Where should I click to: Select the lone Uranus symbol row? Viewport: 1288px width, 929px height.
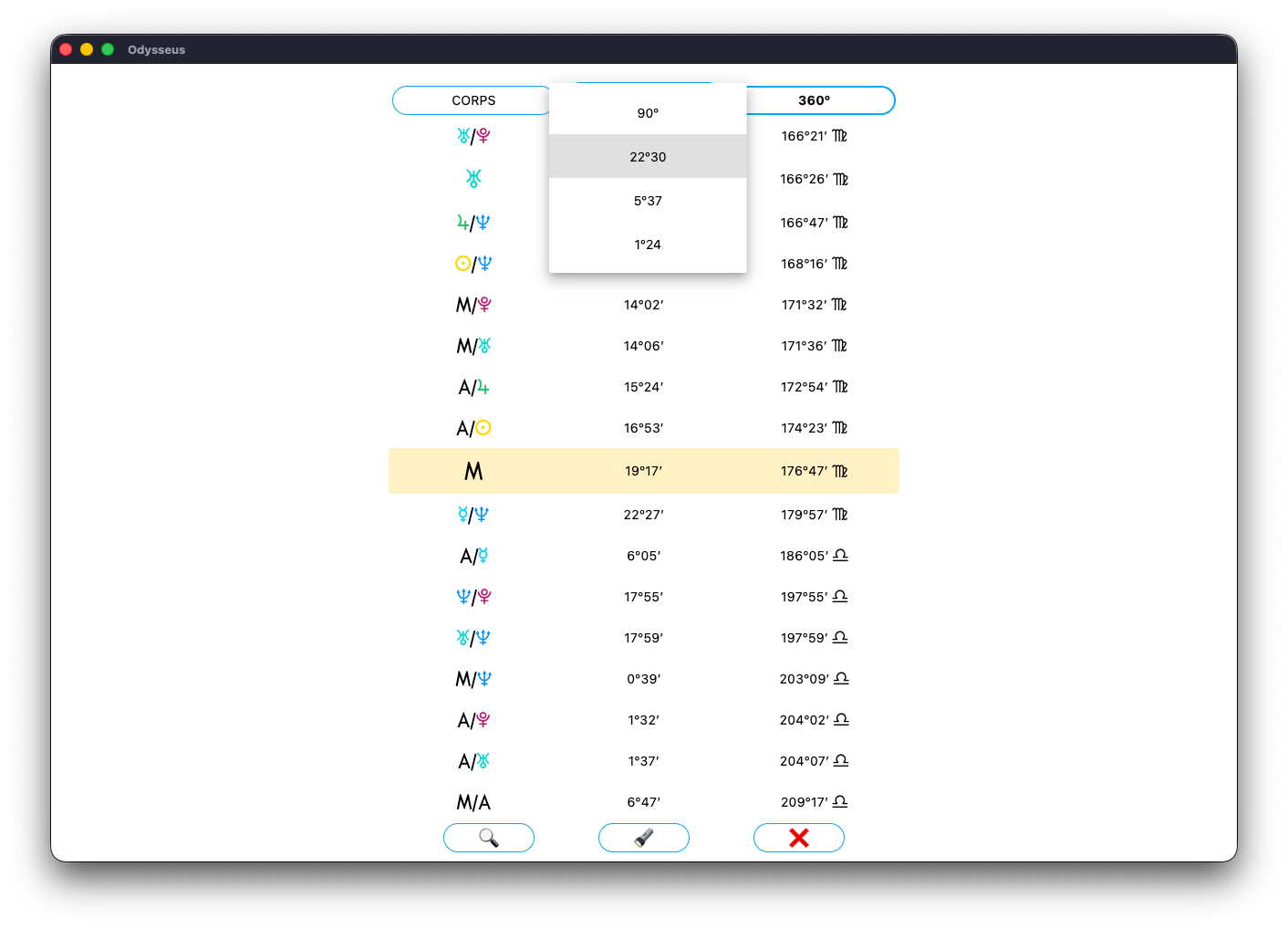473,179
